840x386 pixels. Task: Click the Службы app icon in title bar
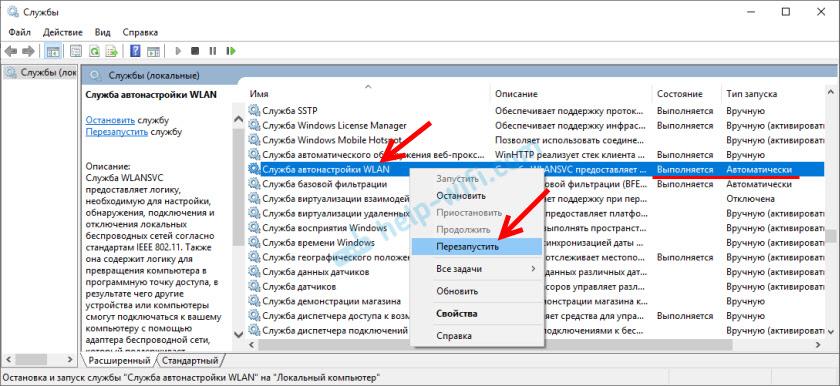point(13,11)
